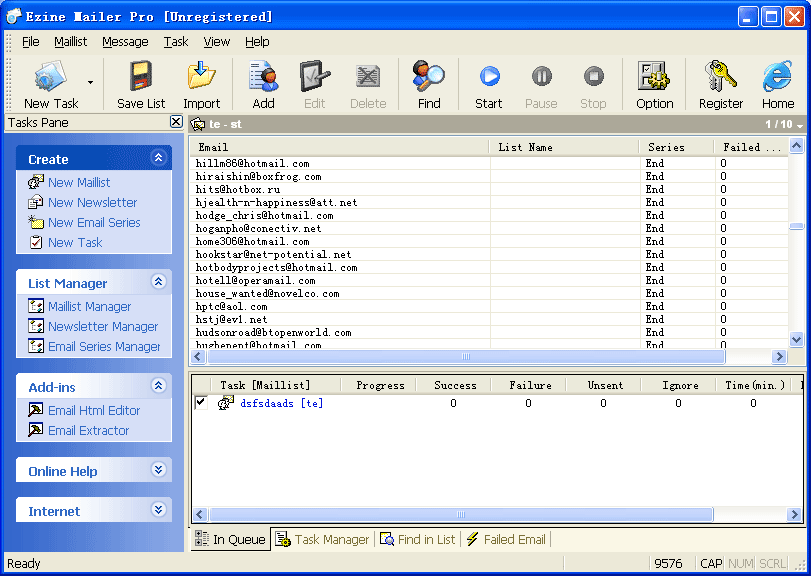Switch to the Task Manager tab
Viewport: 811px width, 576px height.
point(322,540)
